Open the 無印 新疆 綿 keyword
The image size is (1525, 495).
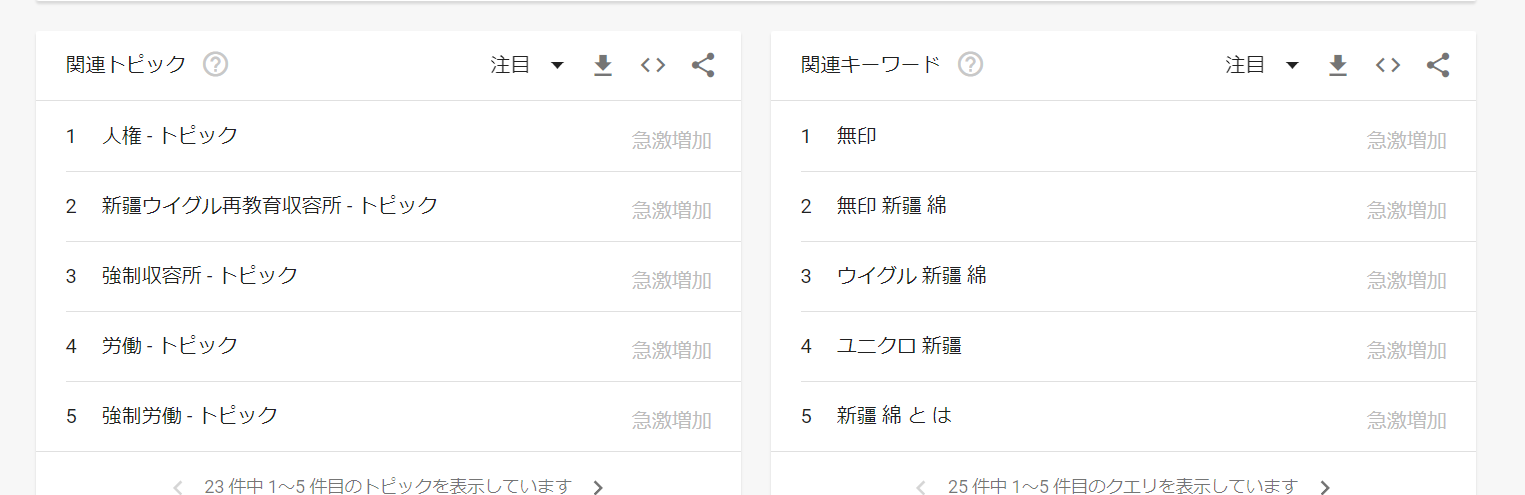[1123, 206]
